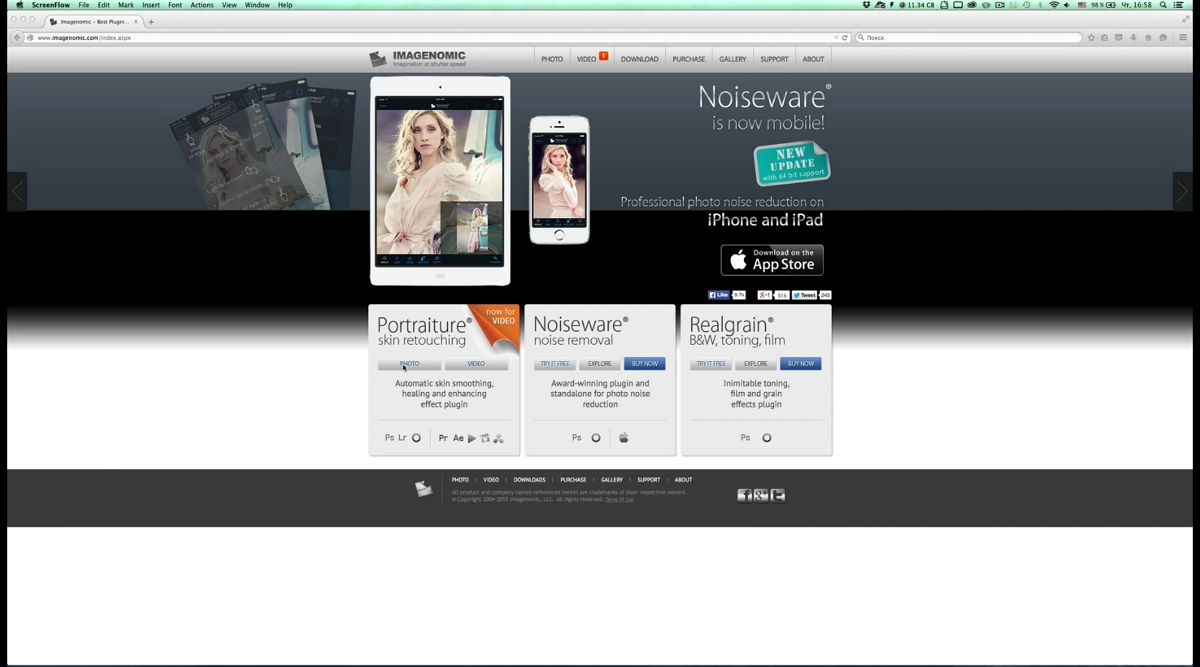
Task: Show previous banner slide with left arrow
Action: [x=17, y=191]
